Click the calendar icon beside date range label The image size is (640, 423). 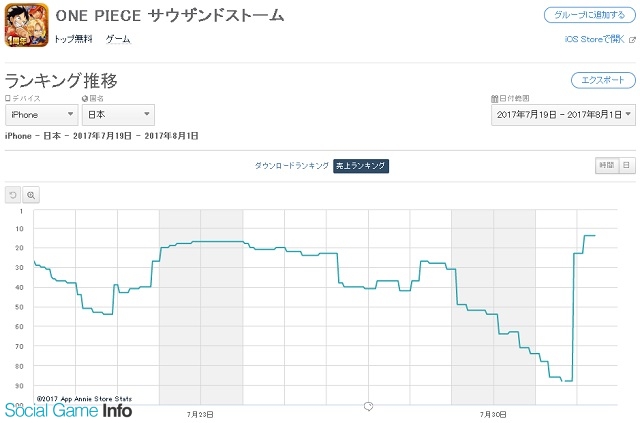[494, 98]
